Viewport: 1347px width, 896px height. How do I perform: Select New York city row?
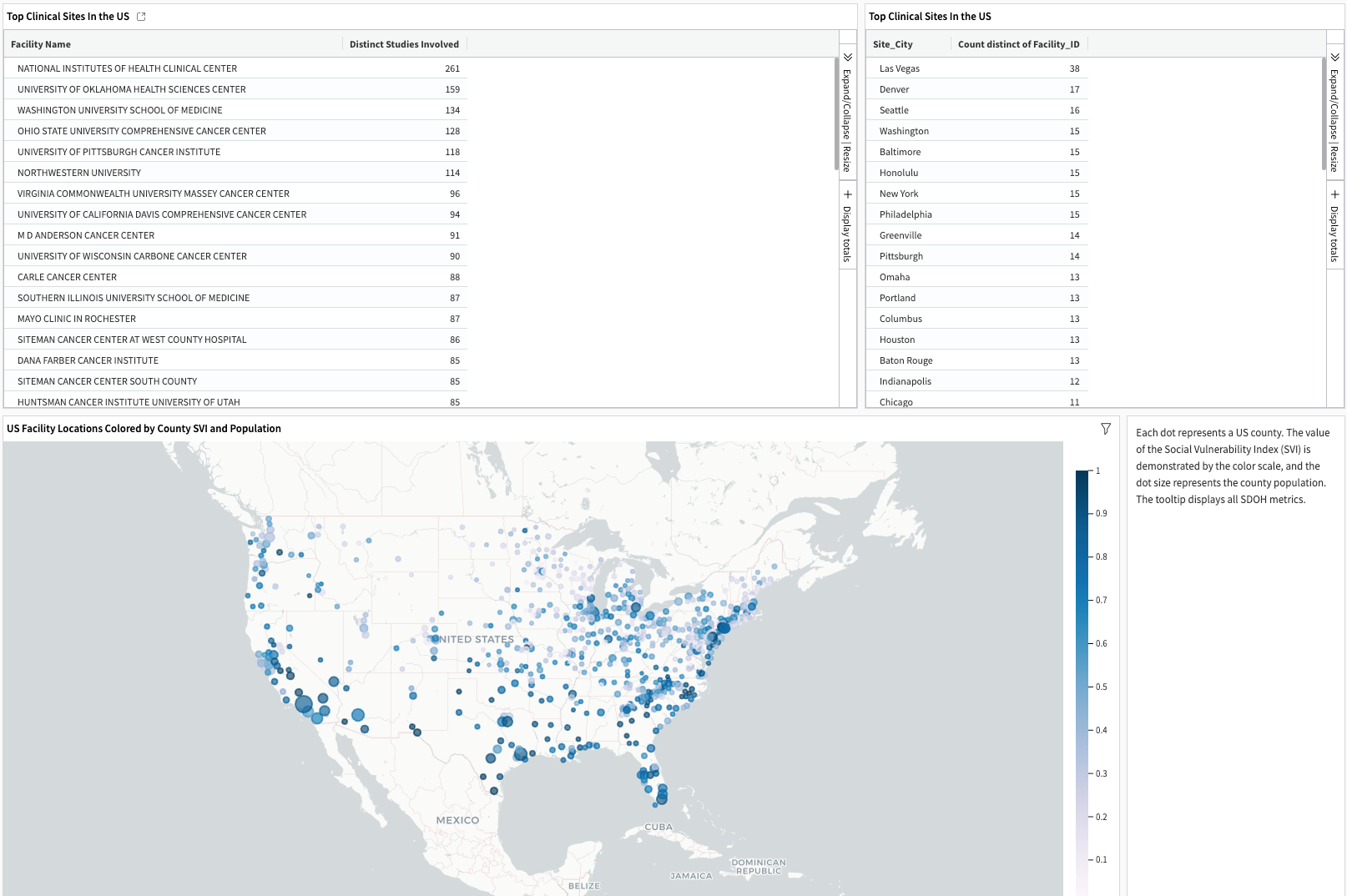click(976, 194)
